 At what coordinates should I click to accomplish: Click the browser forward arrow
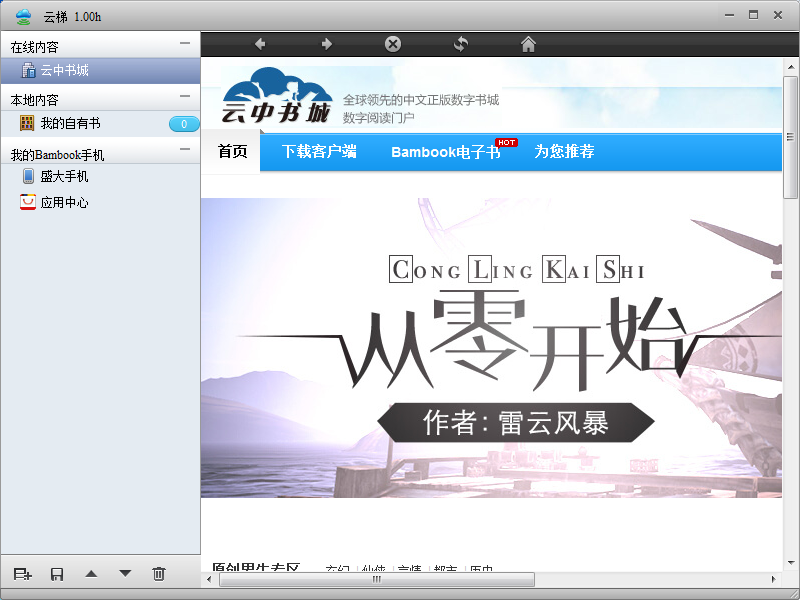click(x=326, y=44)
